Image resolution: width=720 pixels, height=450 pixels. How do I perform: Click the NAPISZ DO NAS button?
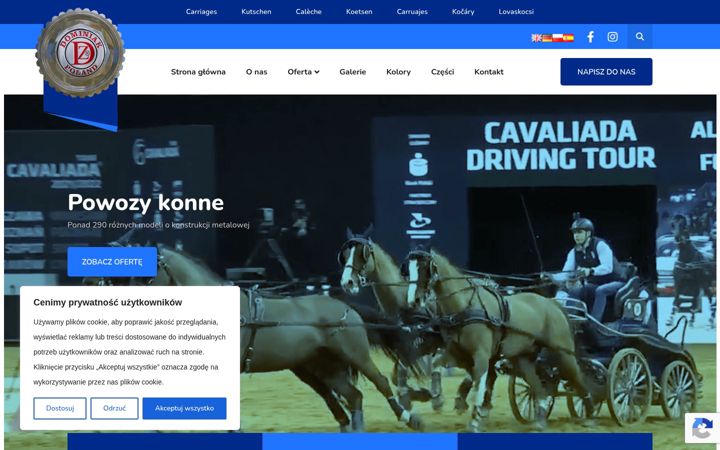[606, 72]
